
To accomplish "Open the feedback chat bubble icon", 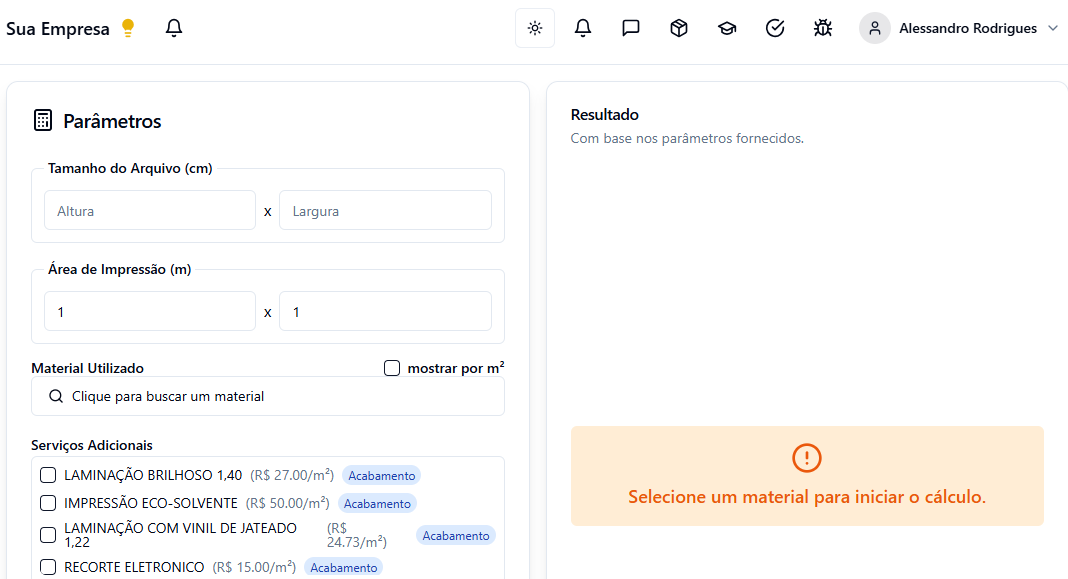I will point(631,28).
